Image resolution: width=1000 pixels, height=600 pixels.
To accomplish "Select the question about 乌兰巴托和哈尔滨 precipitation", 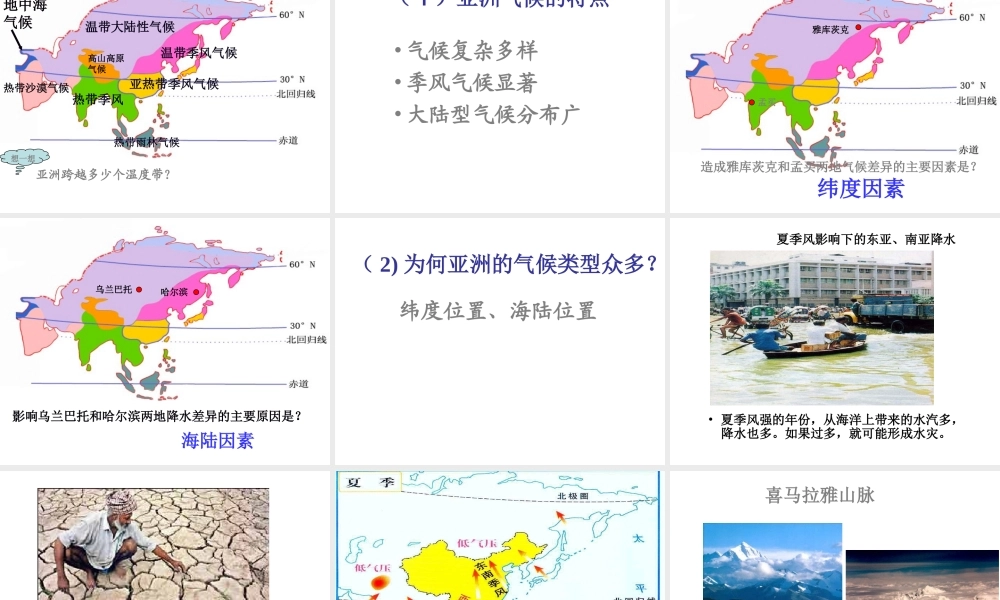I will (x=157, y=416).
